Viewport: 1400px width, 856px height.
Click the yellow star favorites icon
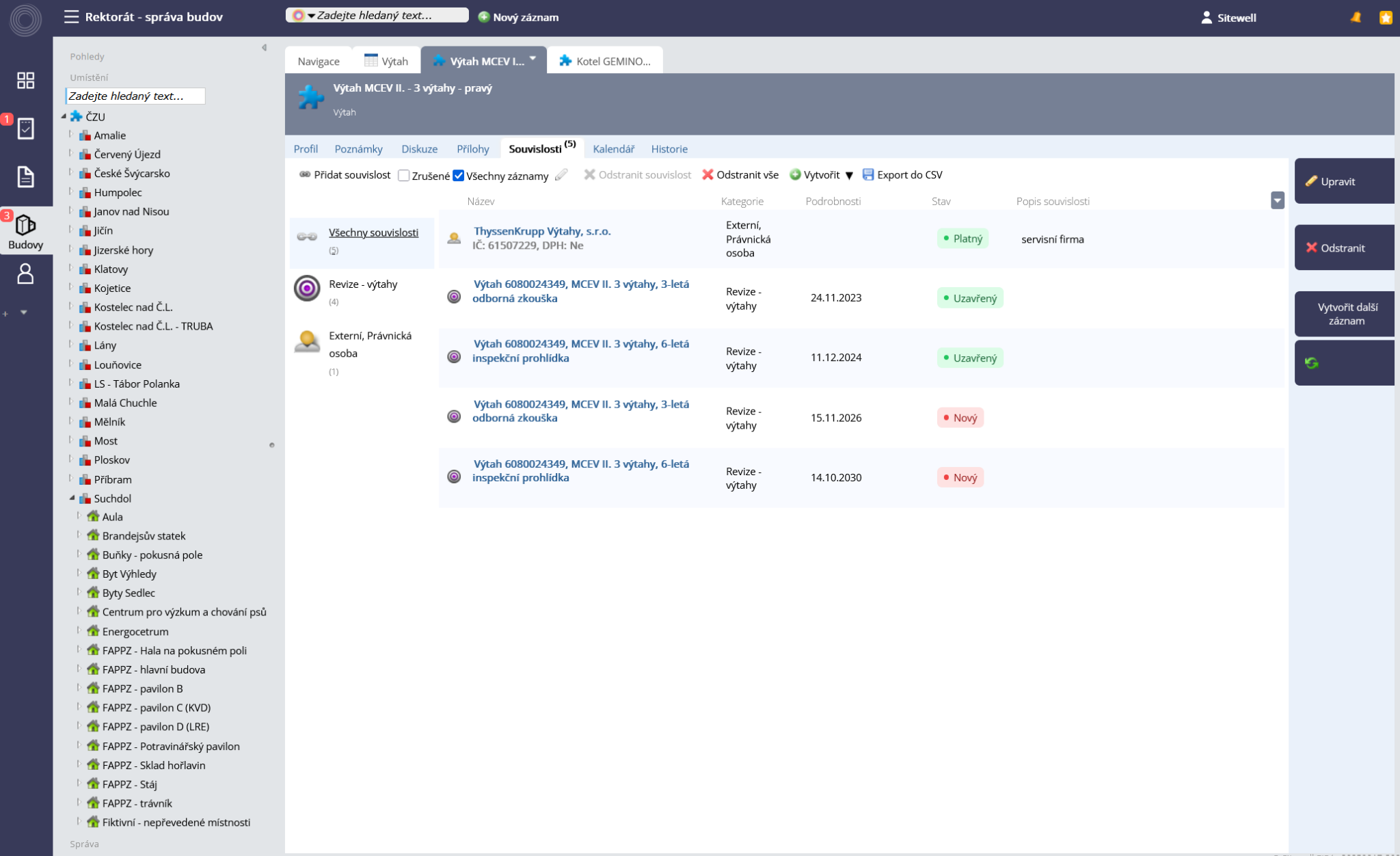tap(1386, 18)
